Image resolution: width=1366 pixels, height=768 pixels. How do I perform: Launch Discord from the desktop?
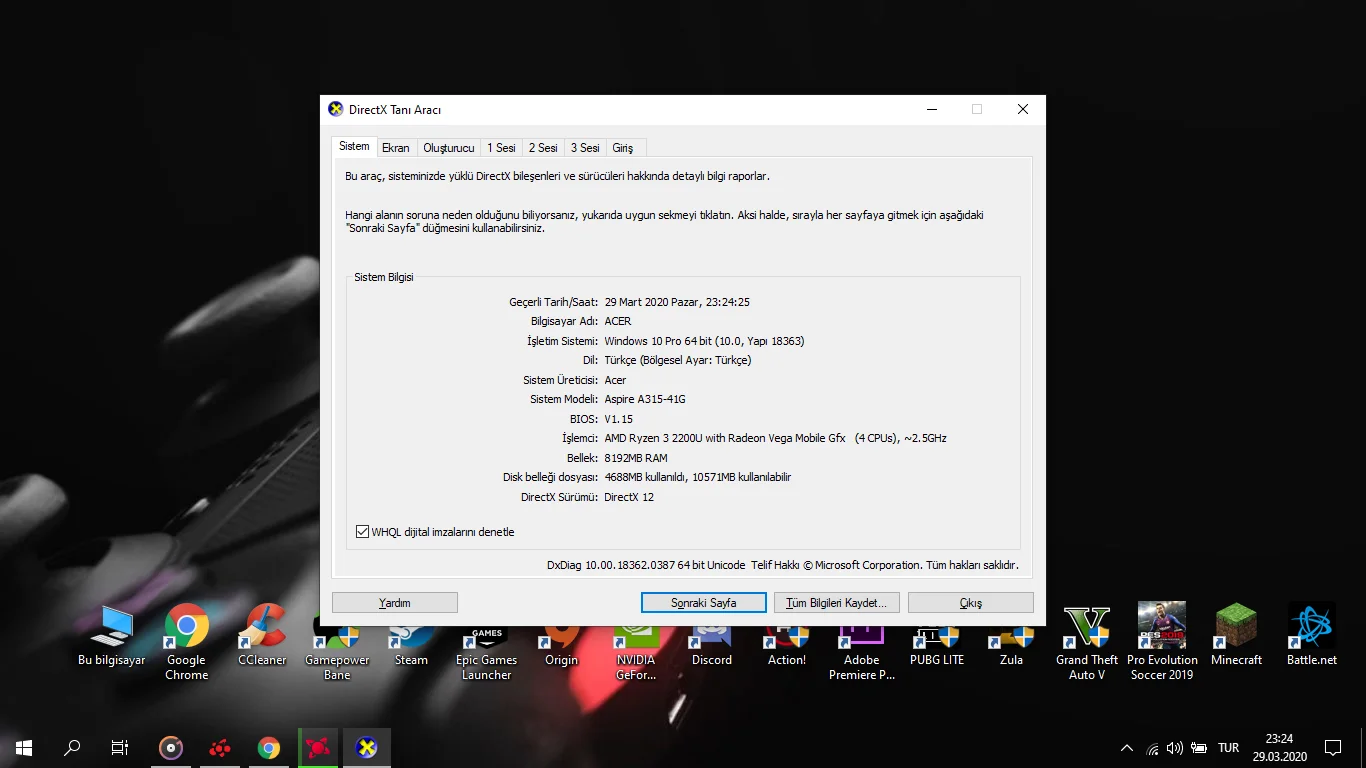(x=711, y=646)
